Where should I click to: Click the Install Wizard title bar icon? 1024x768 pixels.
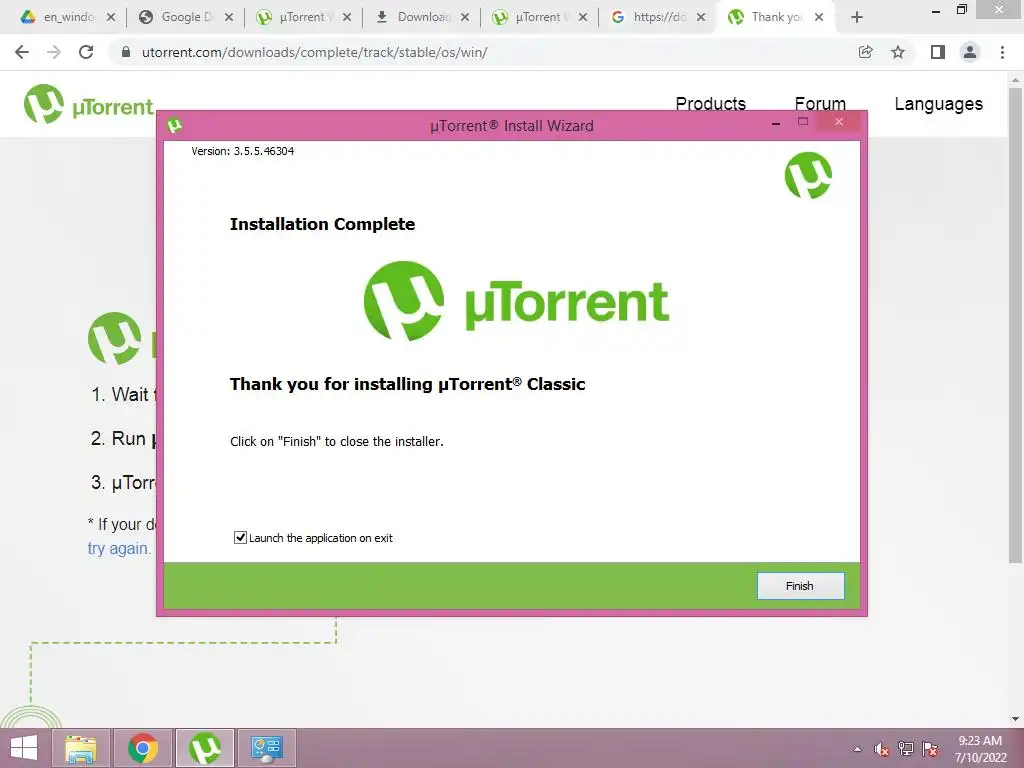[x=174, y=125]
